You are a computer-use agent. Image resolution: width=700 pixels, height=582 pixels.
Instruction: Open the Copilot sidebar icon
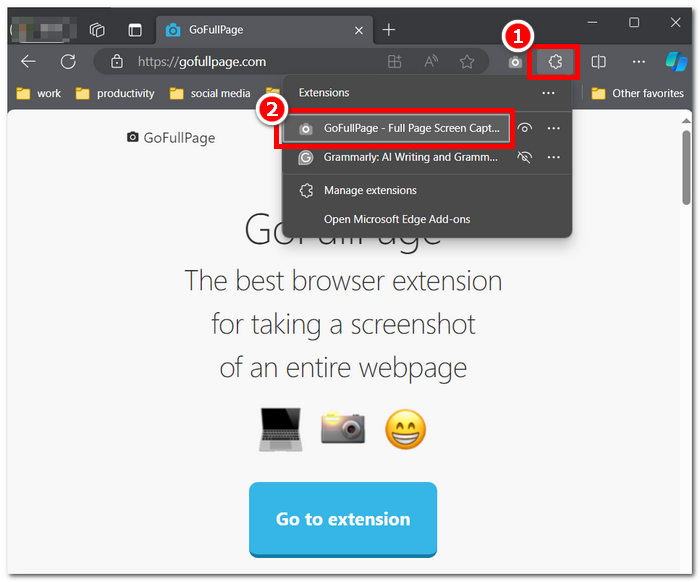click(x=676, y=62)
